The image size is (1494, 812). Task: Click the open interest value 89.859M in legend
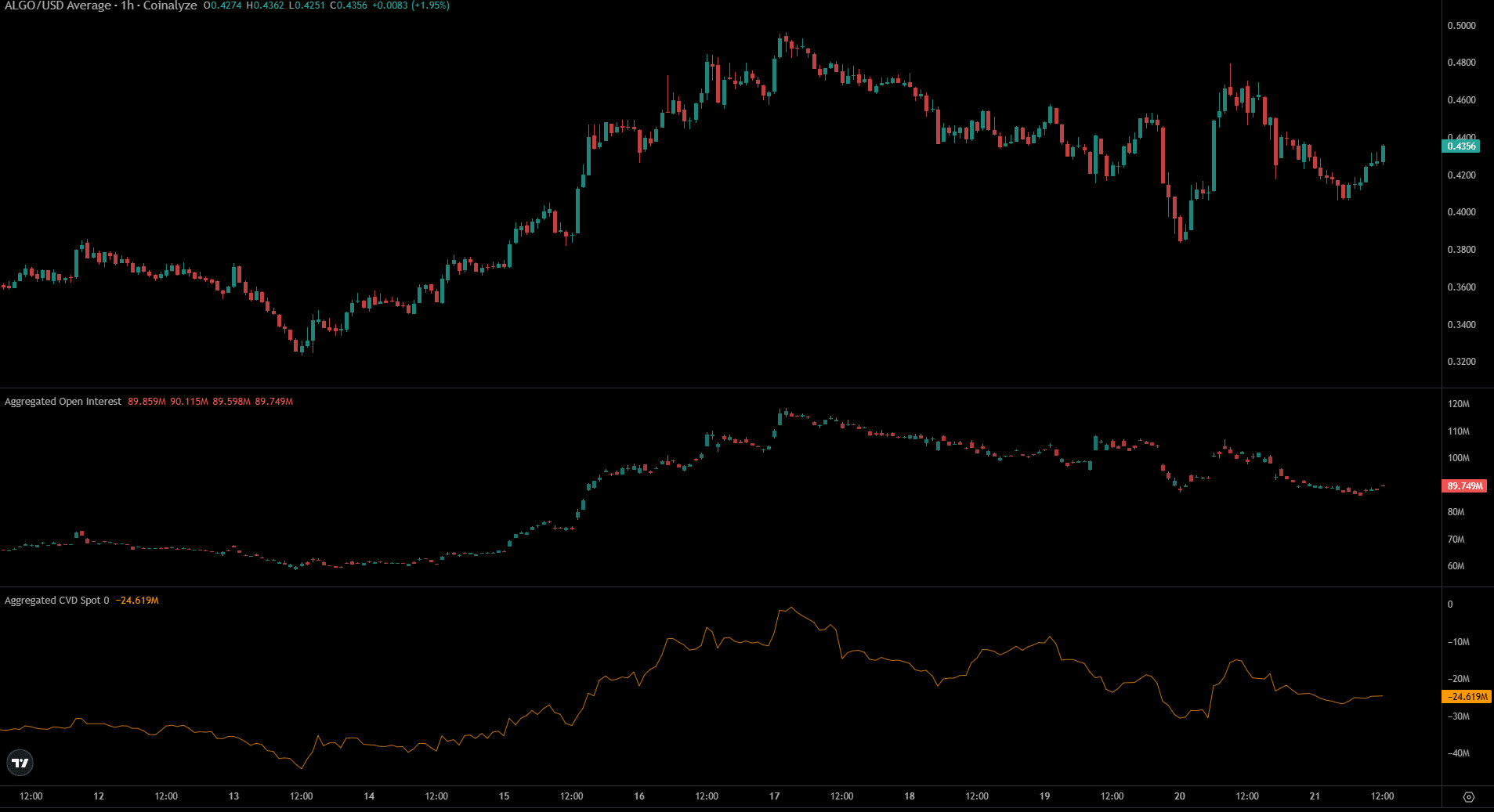(147, 402)
